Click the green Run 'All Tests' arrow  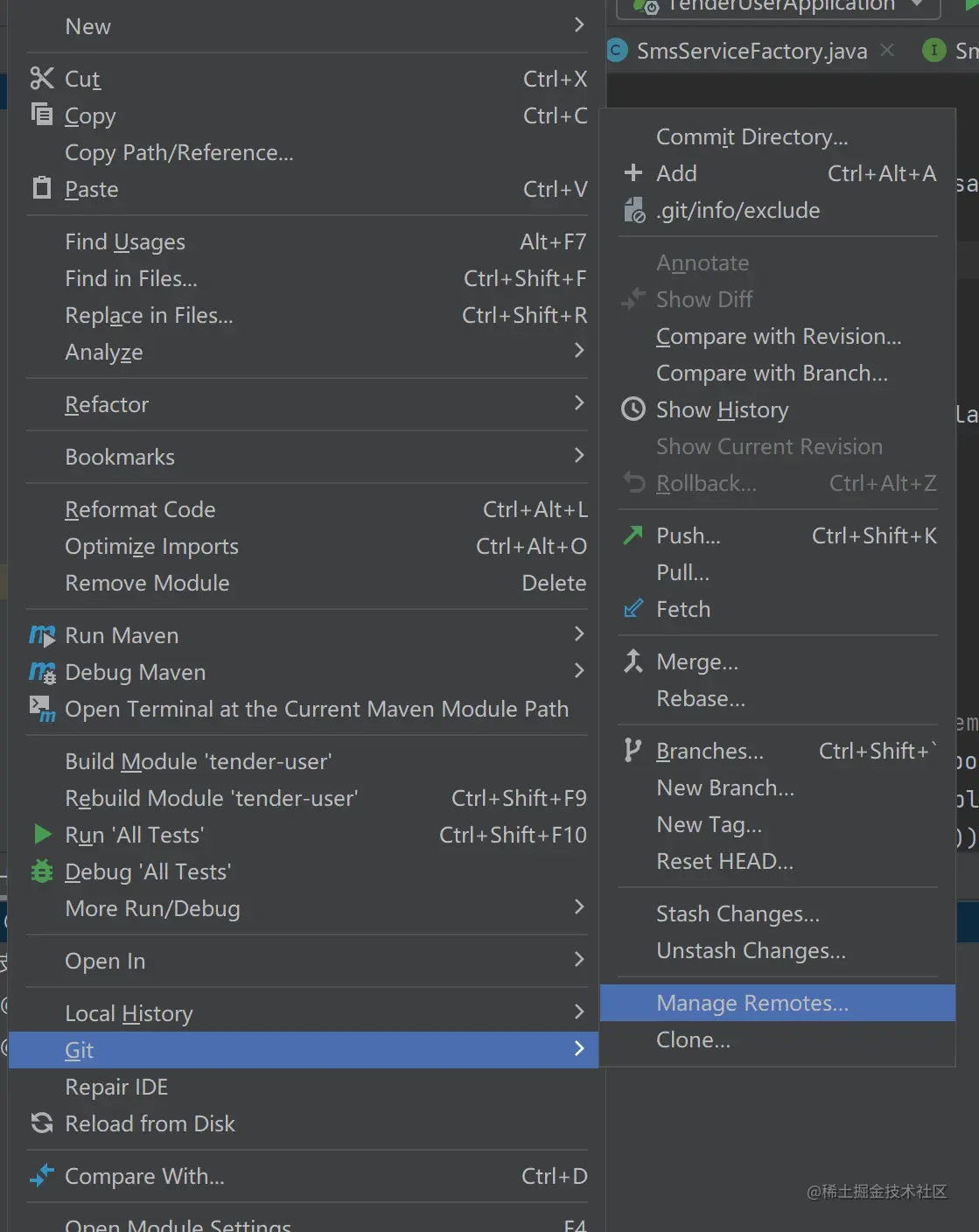[x=42, y=834]
